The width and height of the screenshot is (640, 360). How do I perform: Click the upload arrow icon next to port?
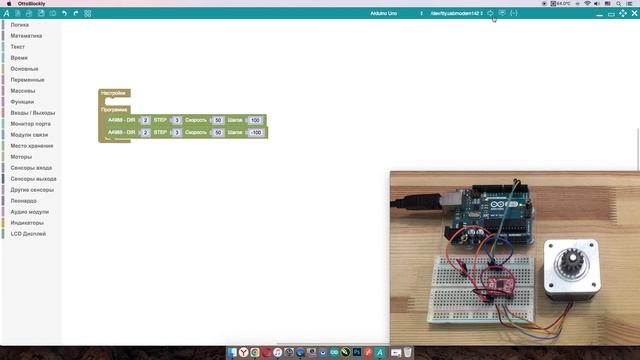click(x=490, y=13)
